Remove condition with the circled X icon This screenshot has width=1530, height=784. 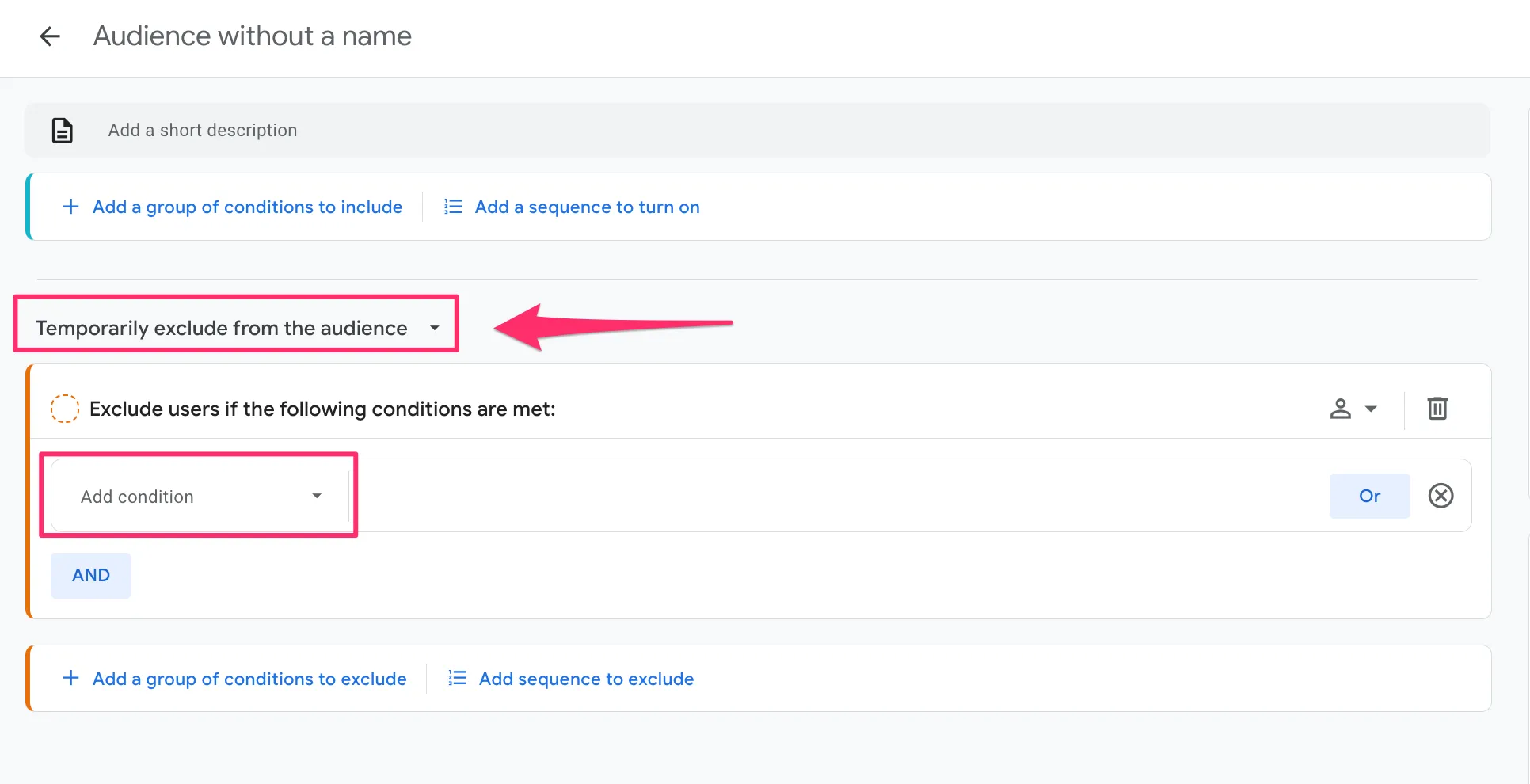point(1441,496)
